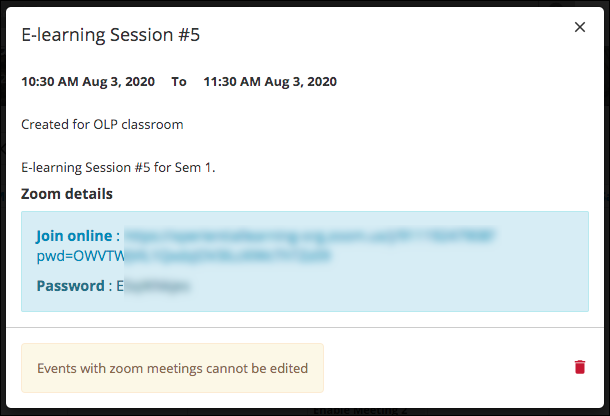Click the Zoom details heading
The height and width of the screenshot is (416, 610).
point(67,194)
